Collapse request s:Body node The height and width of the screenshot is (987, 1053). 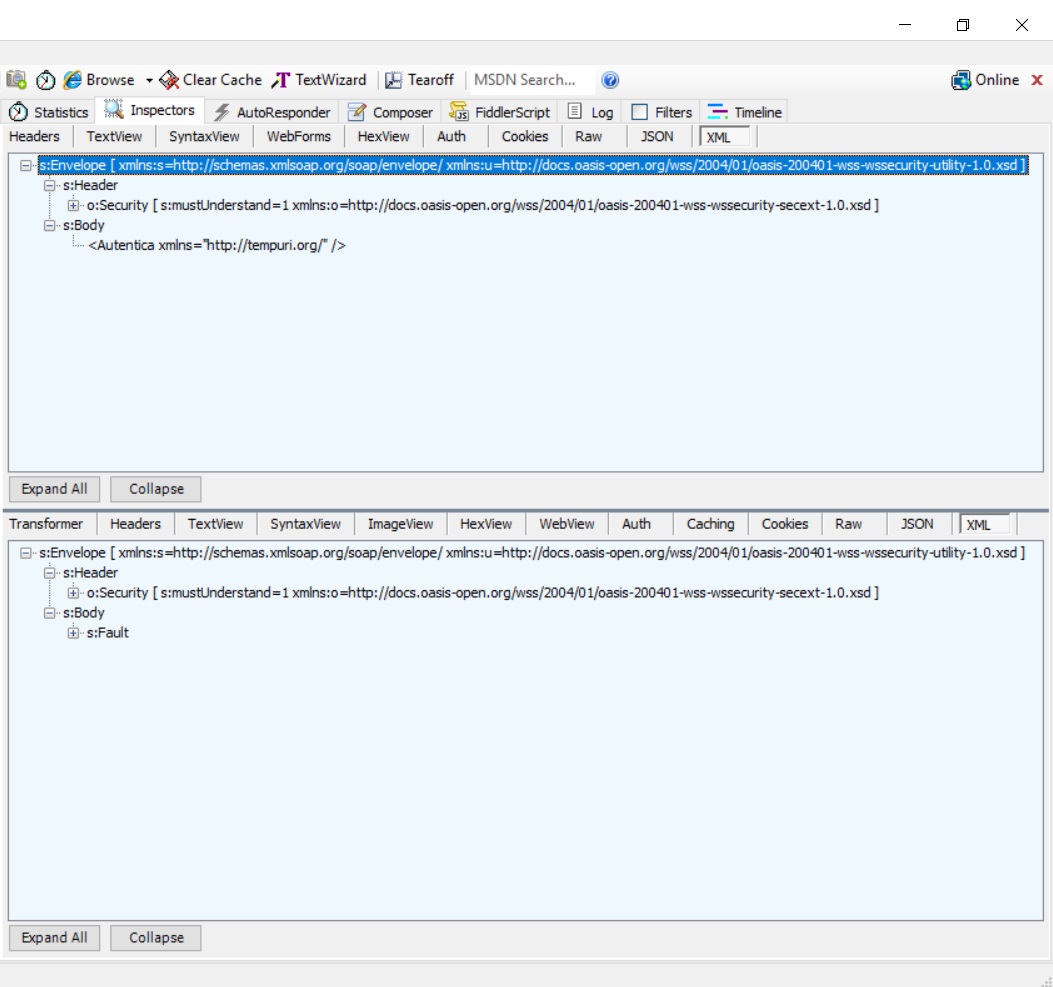pos(50,226)
